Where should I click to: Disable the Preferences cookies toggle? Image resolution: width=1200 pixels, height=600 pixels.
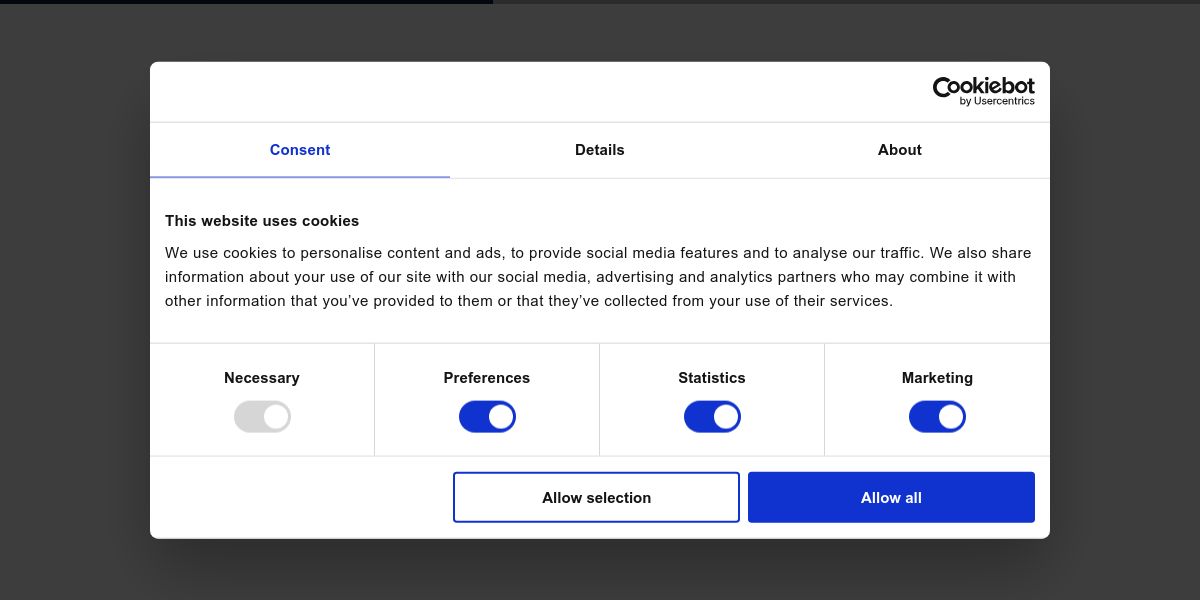[x=487, y=417]
